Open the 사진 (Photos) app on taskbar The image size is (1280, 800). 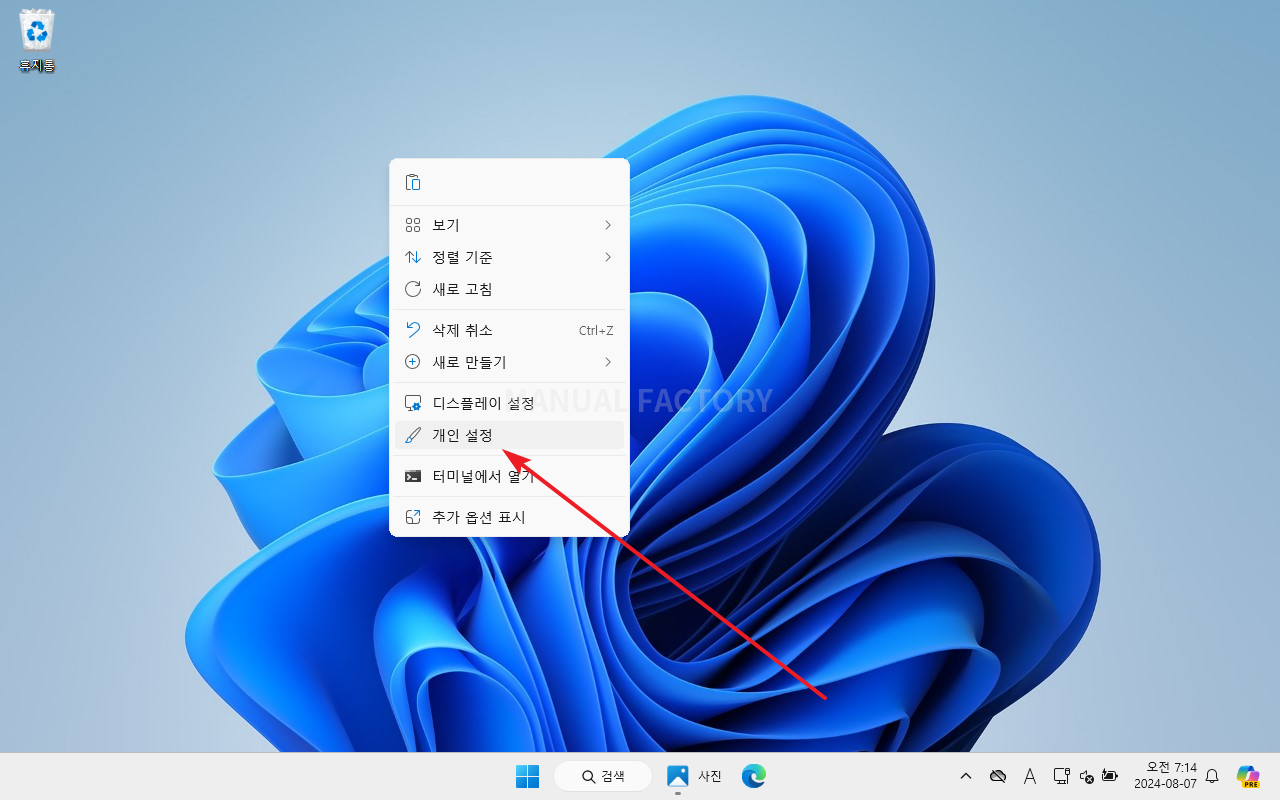pos(694,776)
